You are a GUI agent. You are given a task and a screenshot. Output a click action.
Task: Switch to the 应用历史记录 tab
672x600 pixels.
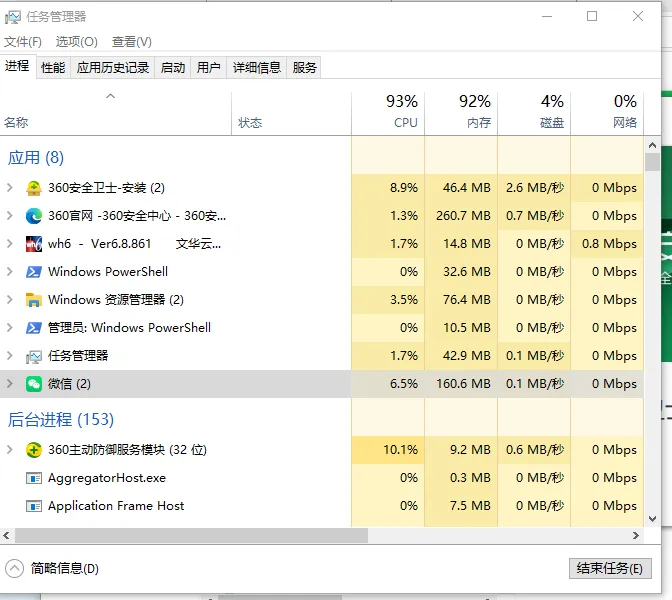pyautogui.click(x=113, y=67)
